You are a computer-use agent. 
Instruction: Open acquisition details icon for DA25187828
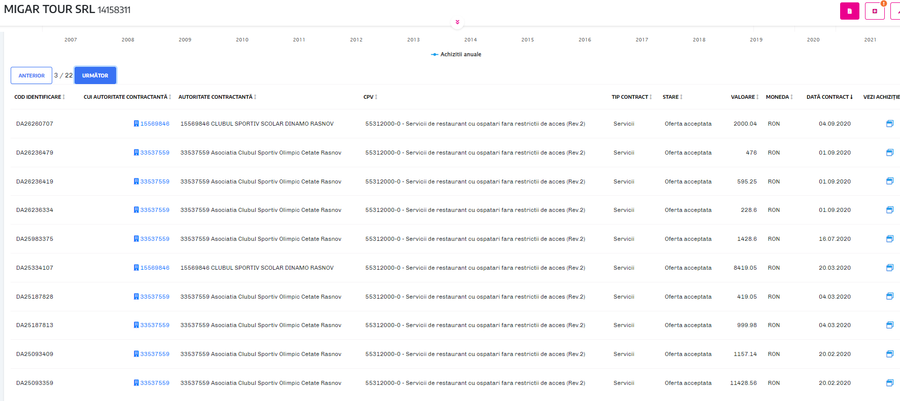click(x=890, y=296)
